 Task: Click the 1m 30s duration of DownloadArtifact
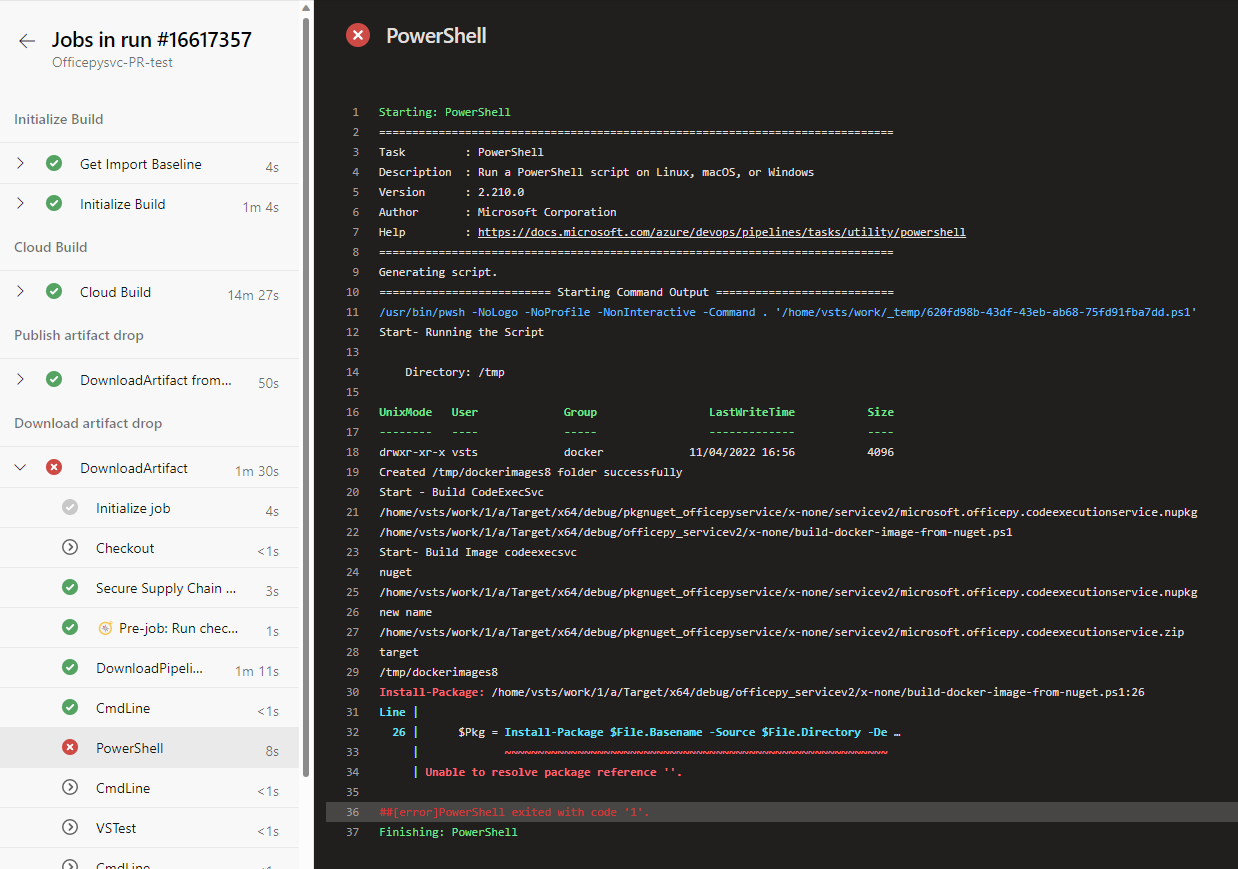257,471
